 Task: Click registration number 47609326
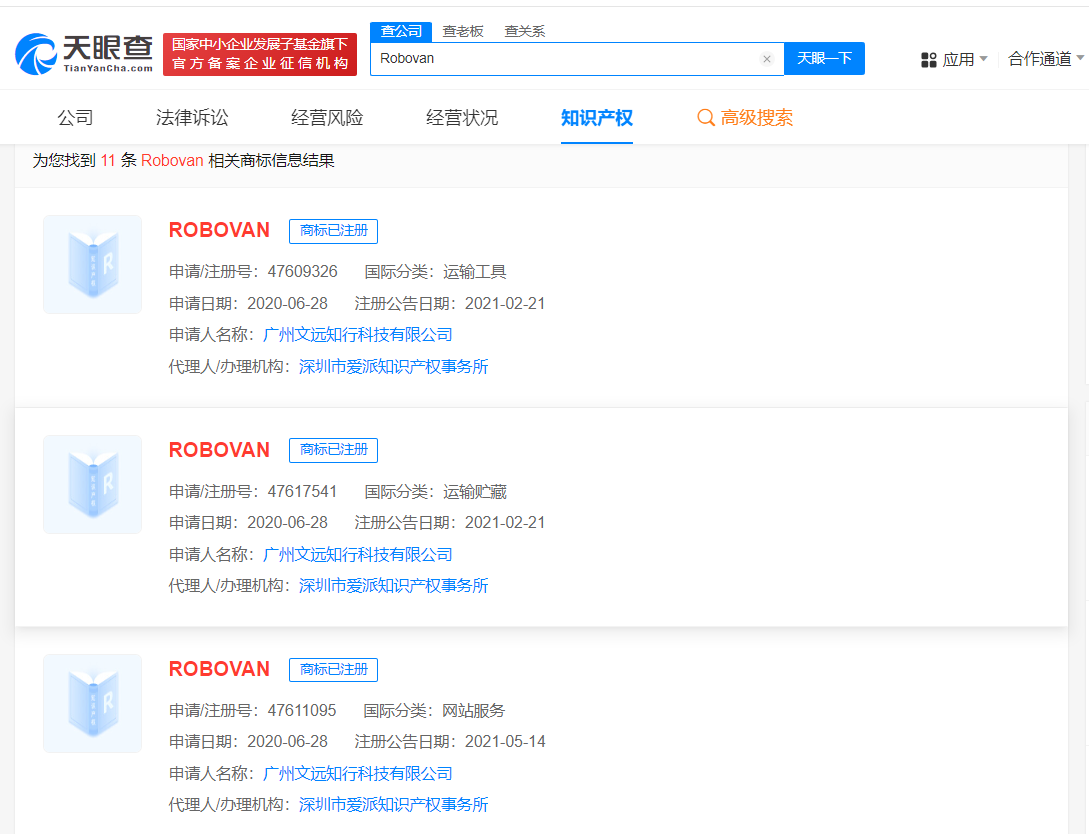pyautogui.click(x=303, y=272)
